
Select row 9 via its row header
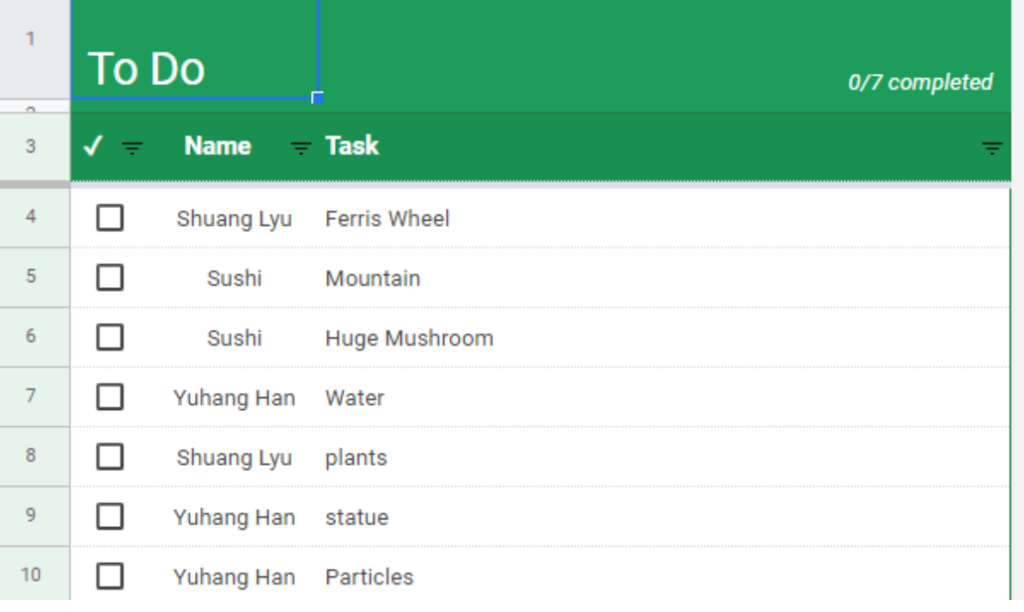(35, 516)
